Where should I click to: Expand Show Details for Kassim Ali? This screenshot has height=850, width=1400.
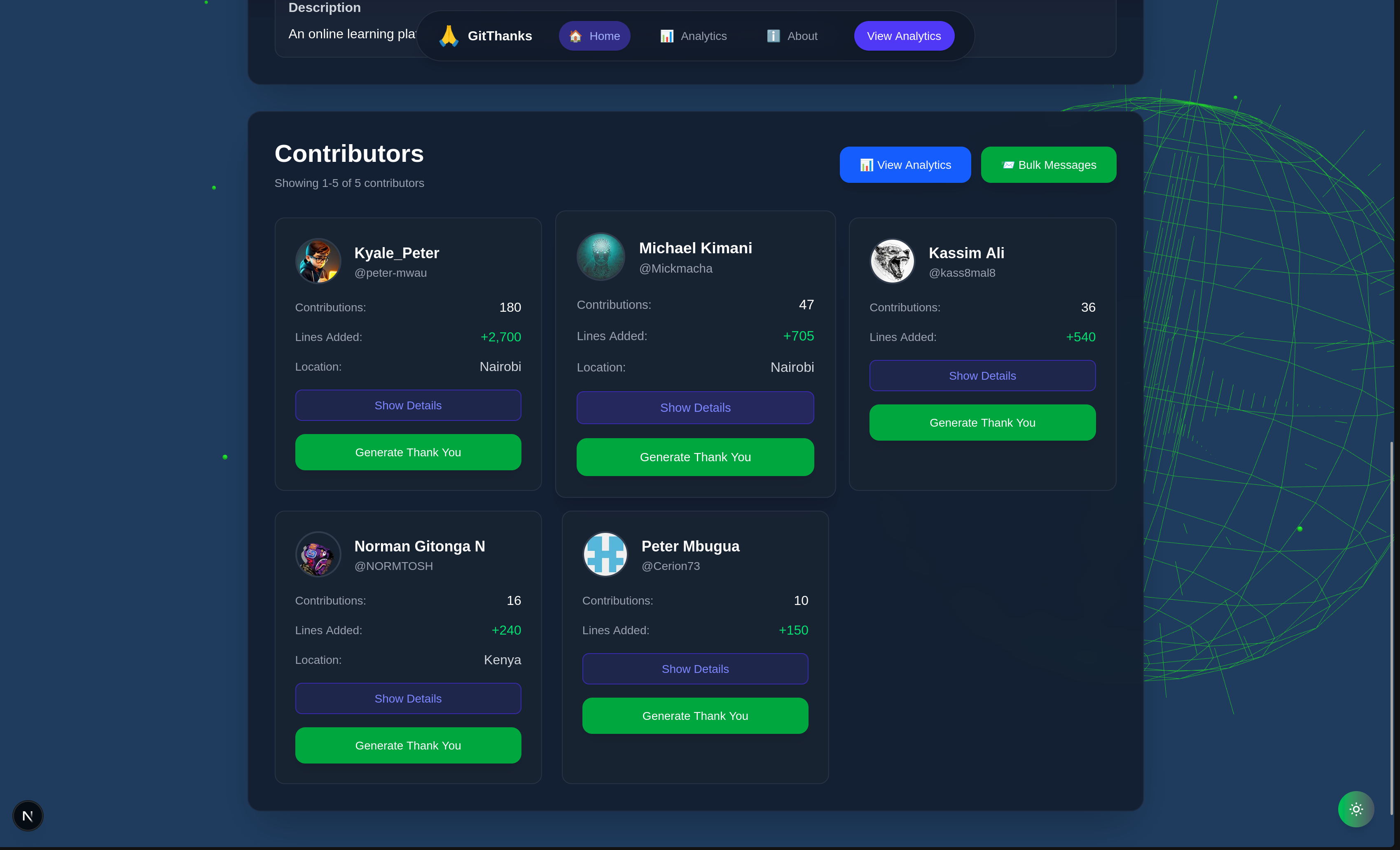982,376
